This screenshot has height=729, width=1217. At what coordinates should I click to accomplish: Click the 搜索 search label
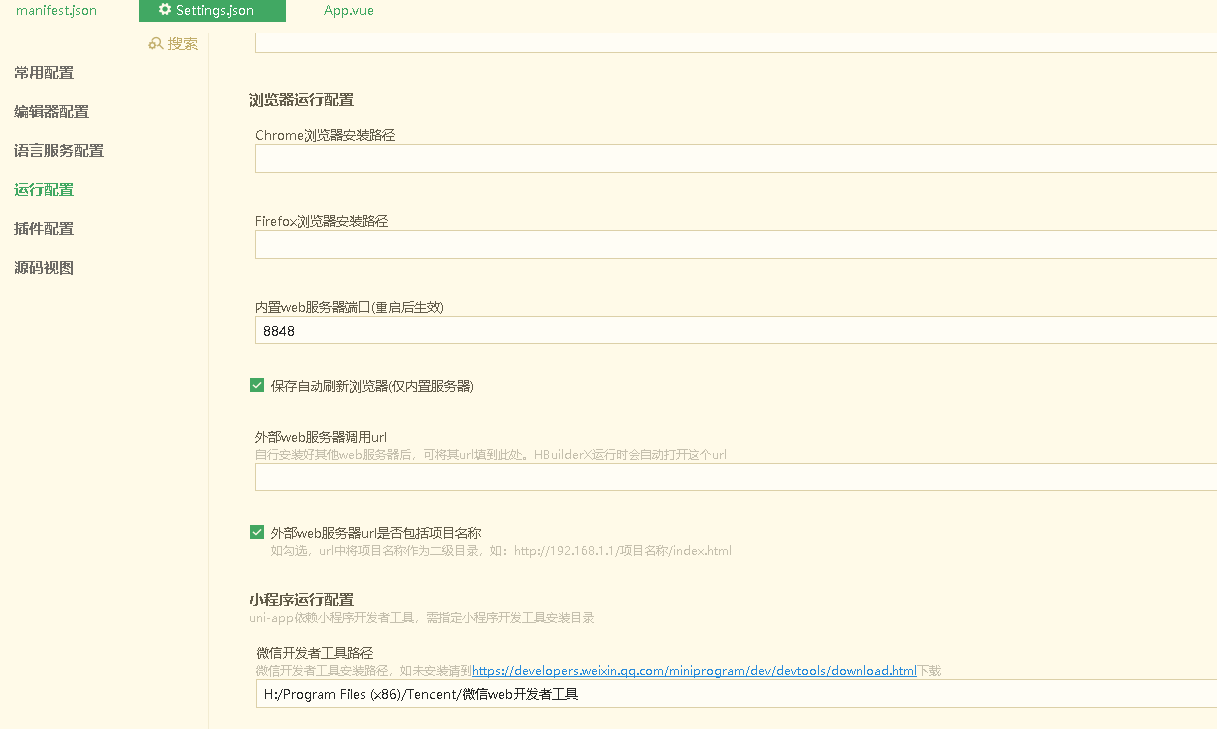click(x=182, y=43)
